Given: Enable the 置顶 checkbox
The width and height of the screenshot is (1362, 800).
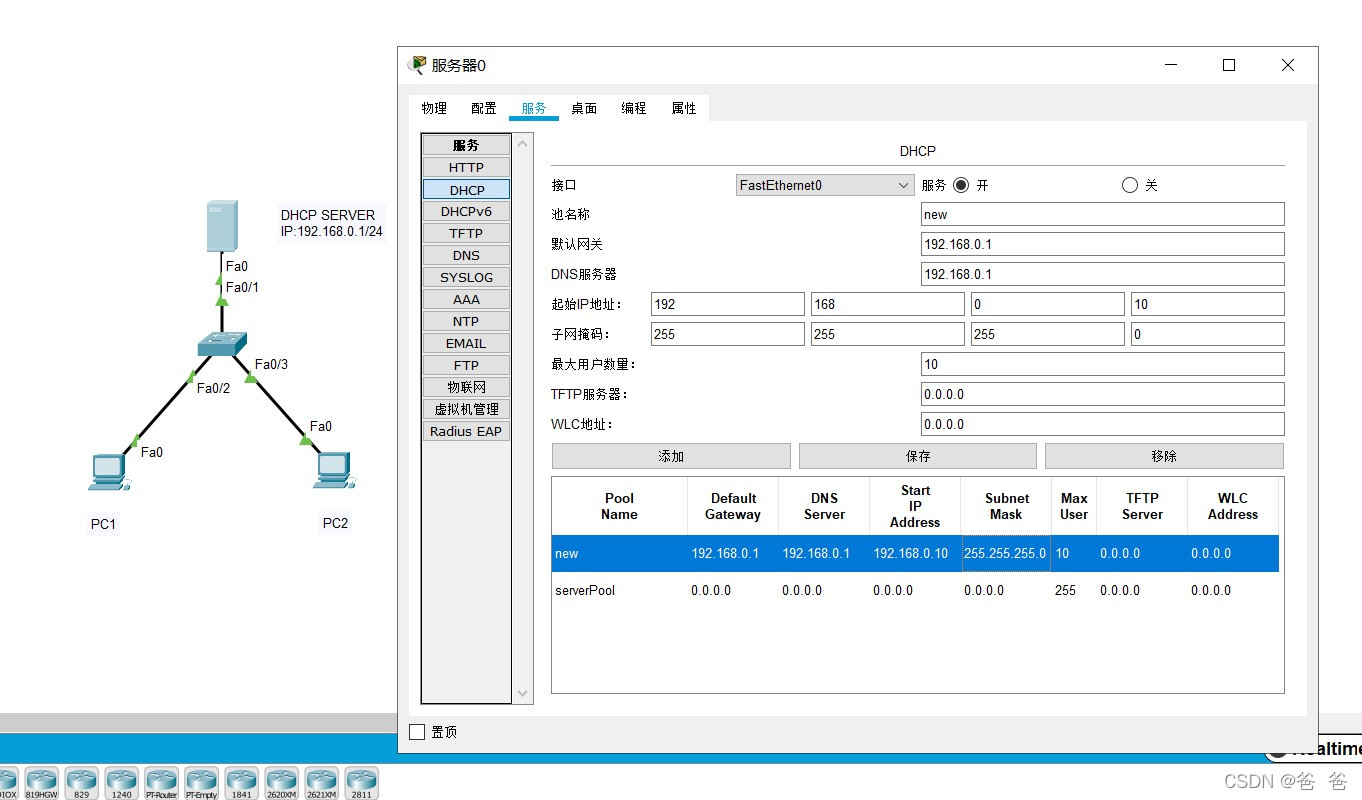Looking at the screenshot, I should point(418,732).
